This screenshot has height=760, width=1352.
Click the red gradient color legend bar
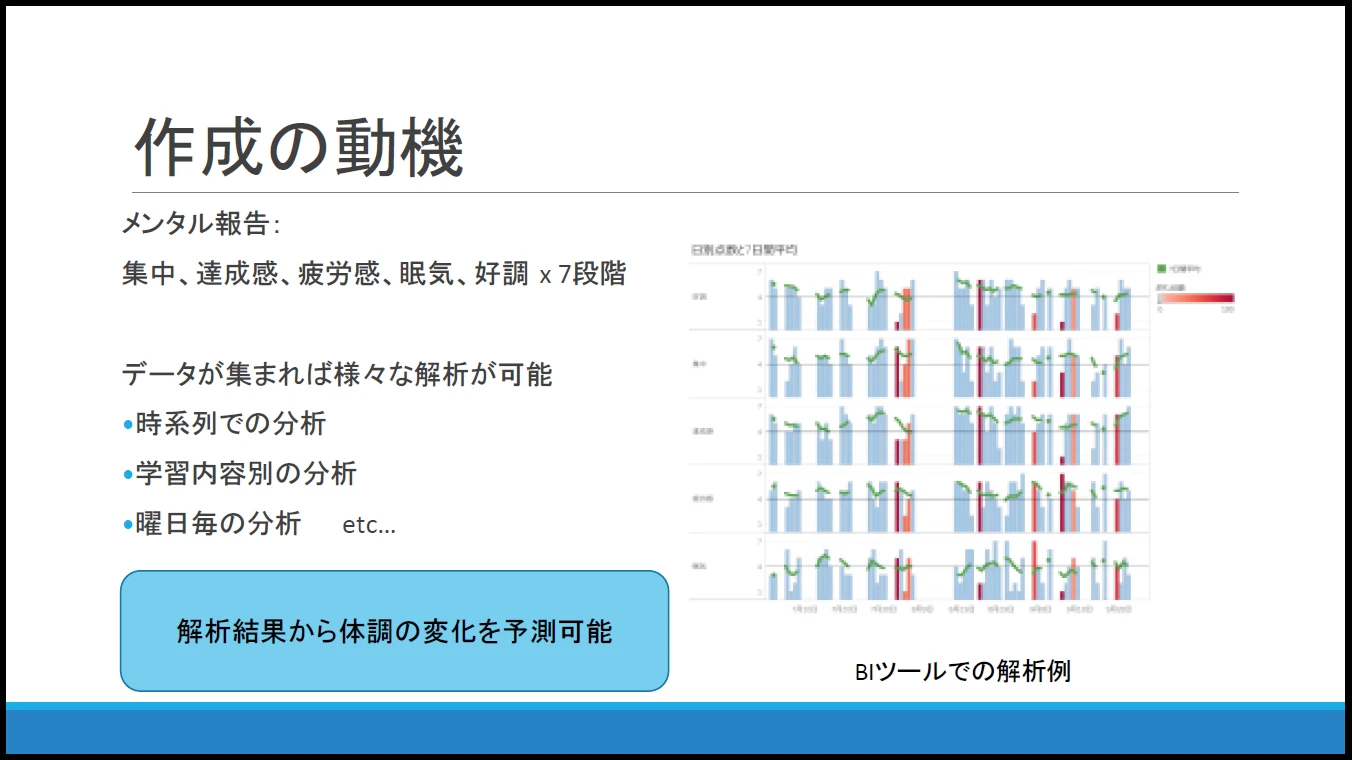point(1195,297)
